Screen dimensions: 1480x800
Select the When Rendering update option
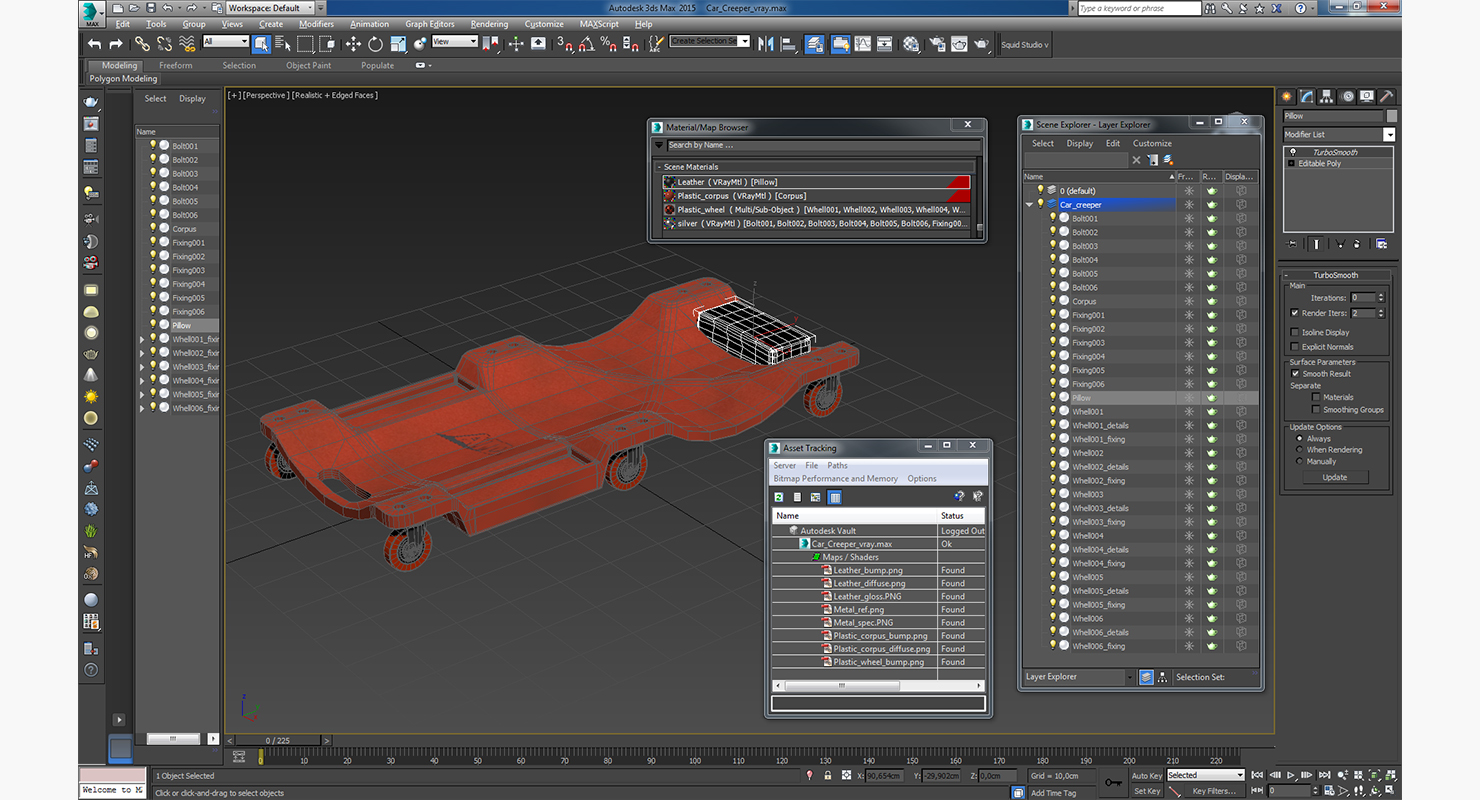coord(1300,450)
